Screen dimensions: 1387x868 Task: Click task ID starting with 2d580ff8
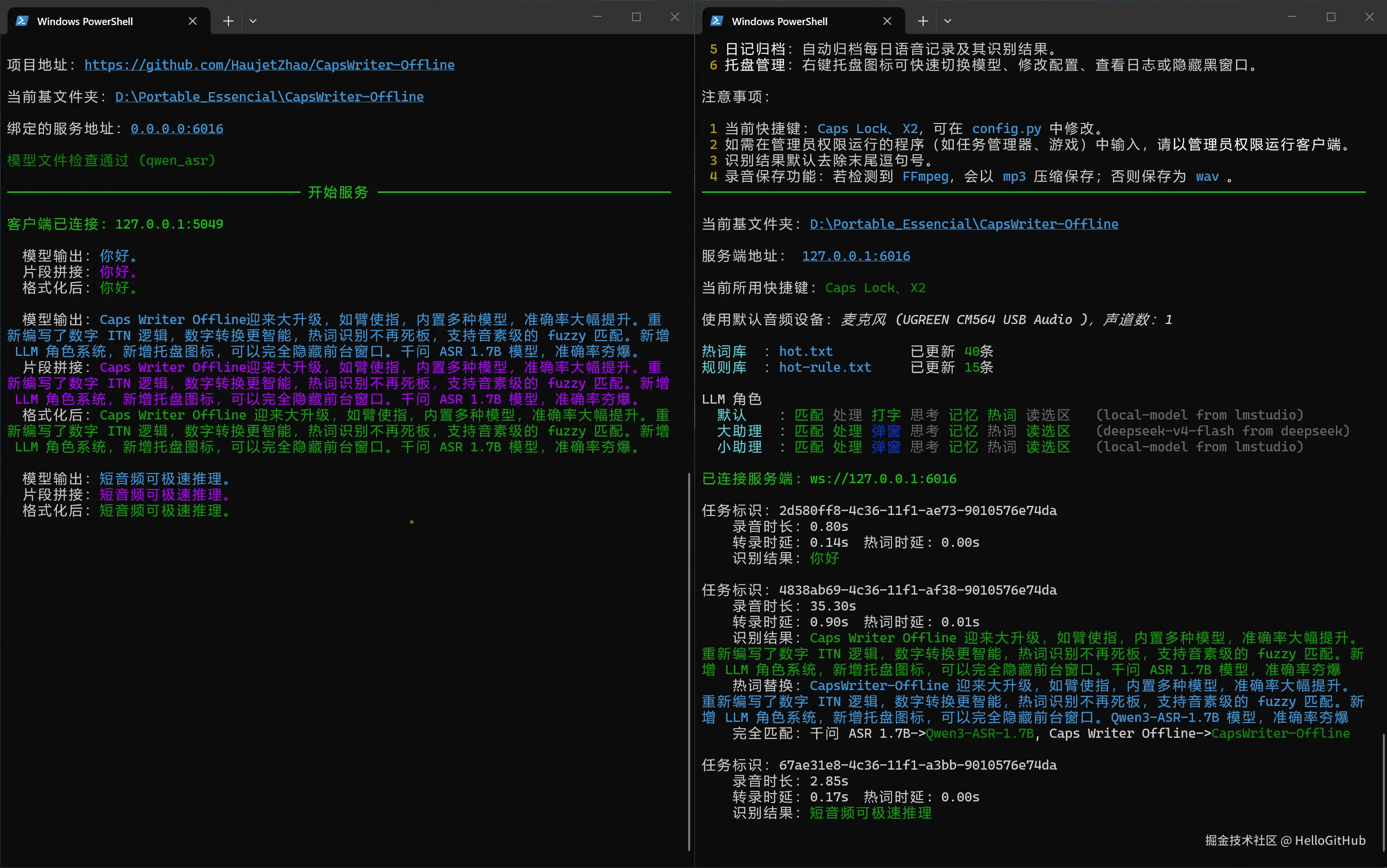917,510
